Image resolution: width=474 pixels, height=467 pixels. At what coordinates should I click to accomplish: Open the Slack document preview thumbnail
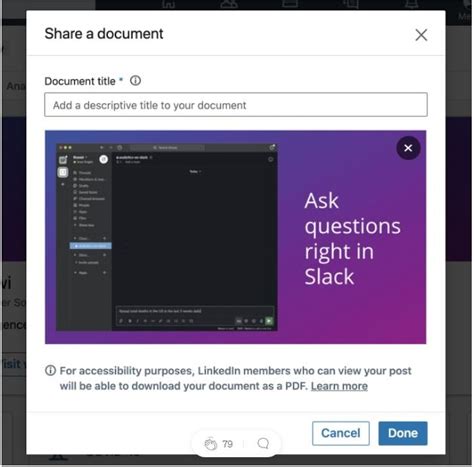[x=235, y=237]
